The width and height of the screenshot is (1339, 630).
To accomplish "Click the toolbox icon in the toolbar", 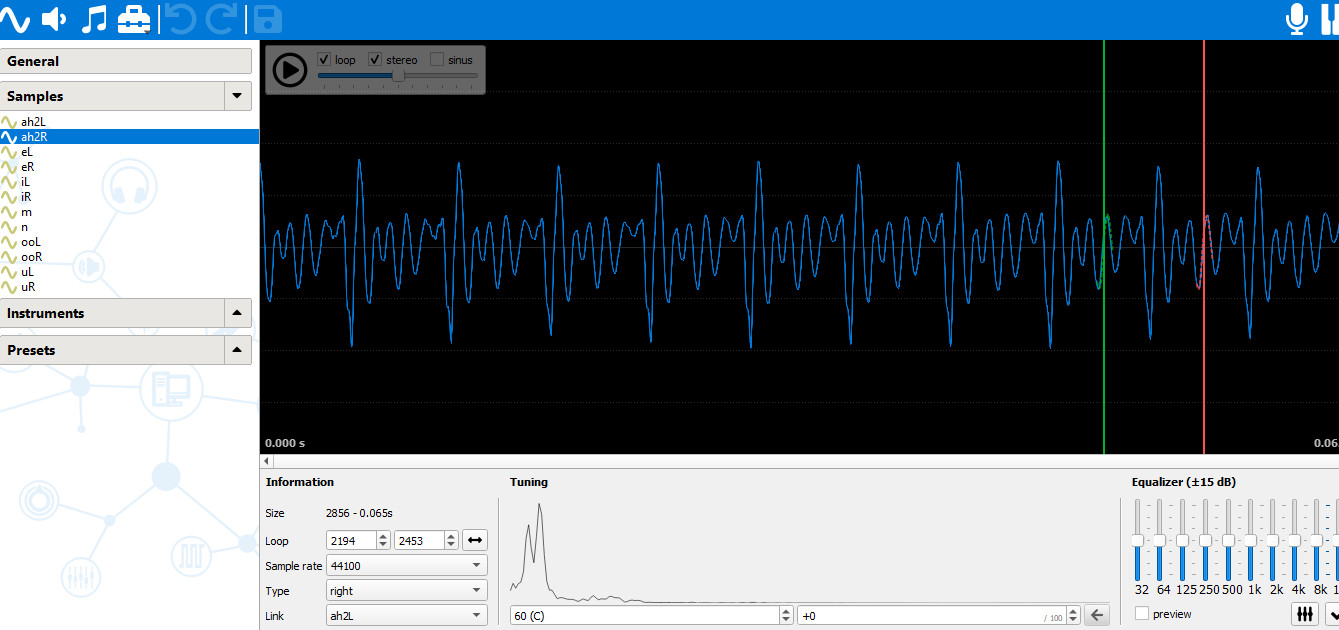I will (134, 17).
